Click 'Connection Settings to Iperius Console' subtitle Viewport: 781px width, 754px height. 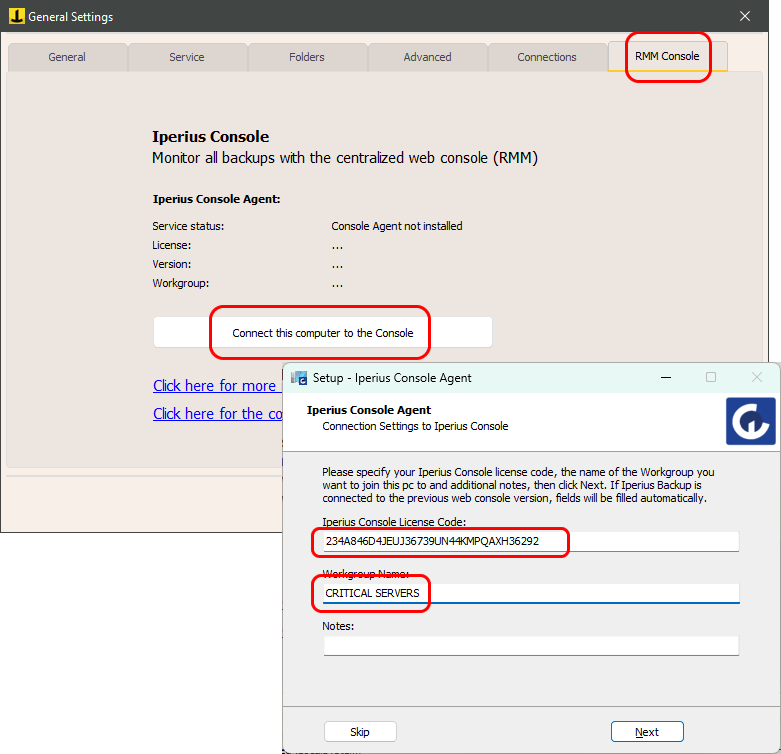tap(415, 426)
